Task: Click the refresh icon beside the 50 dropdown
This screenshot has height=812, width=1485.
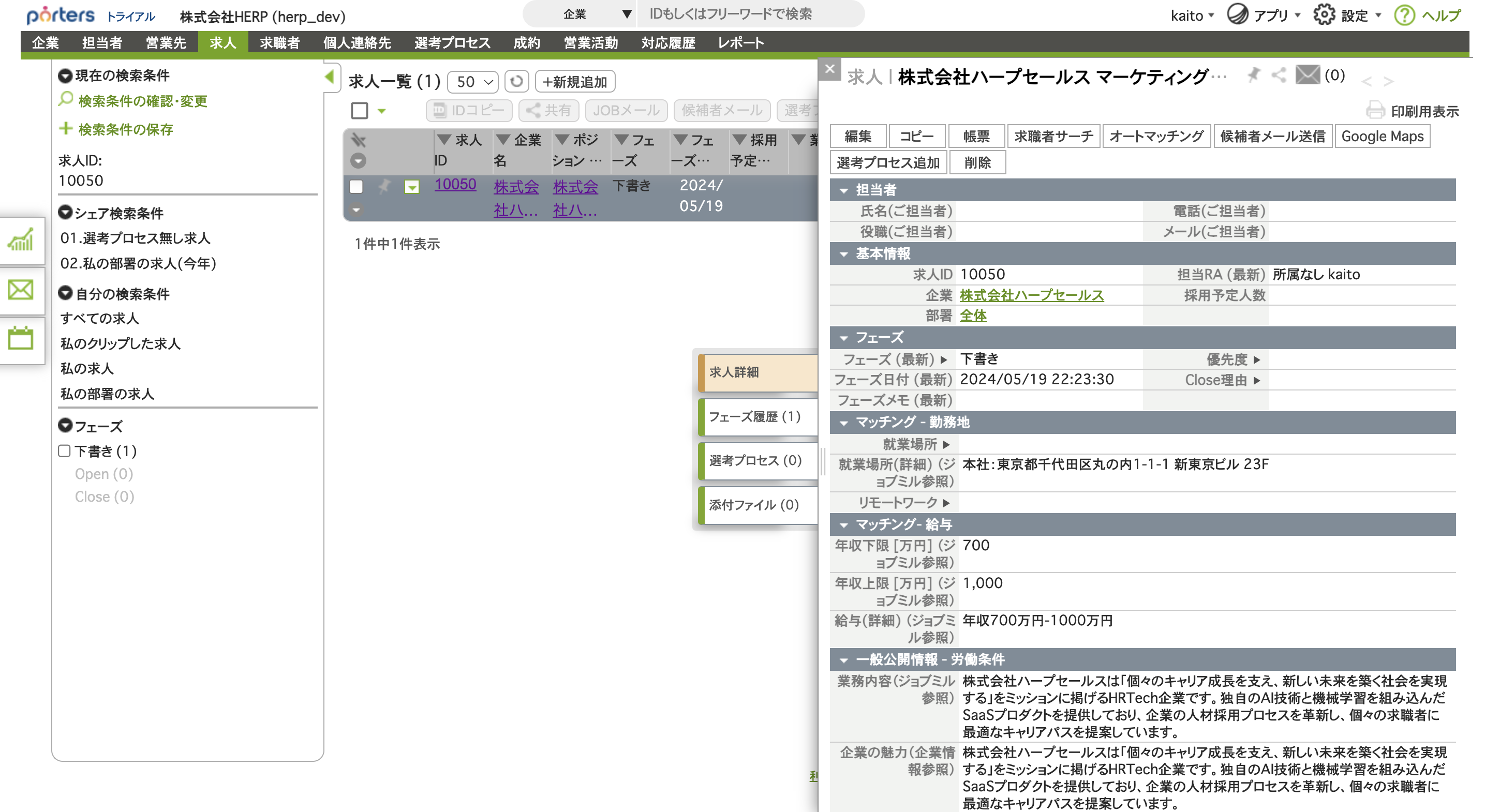Action: point(516,81)
